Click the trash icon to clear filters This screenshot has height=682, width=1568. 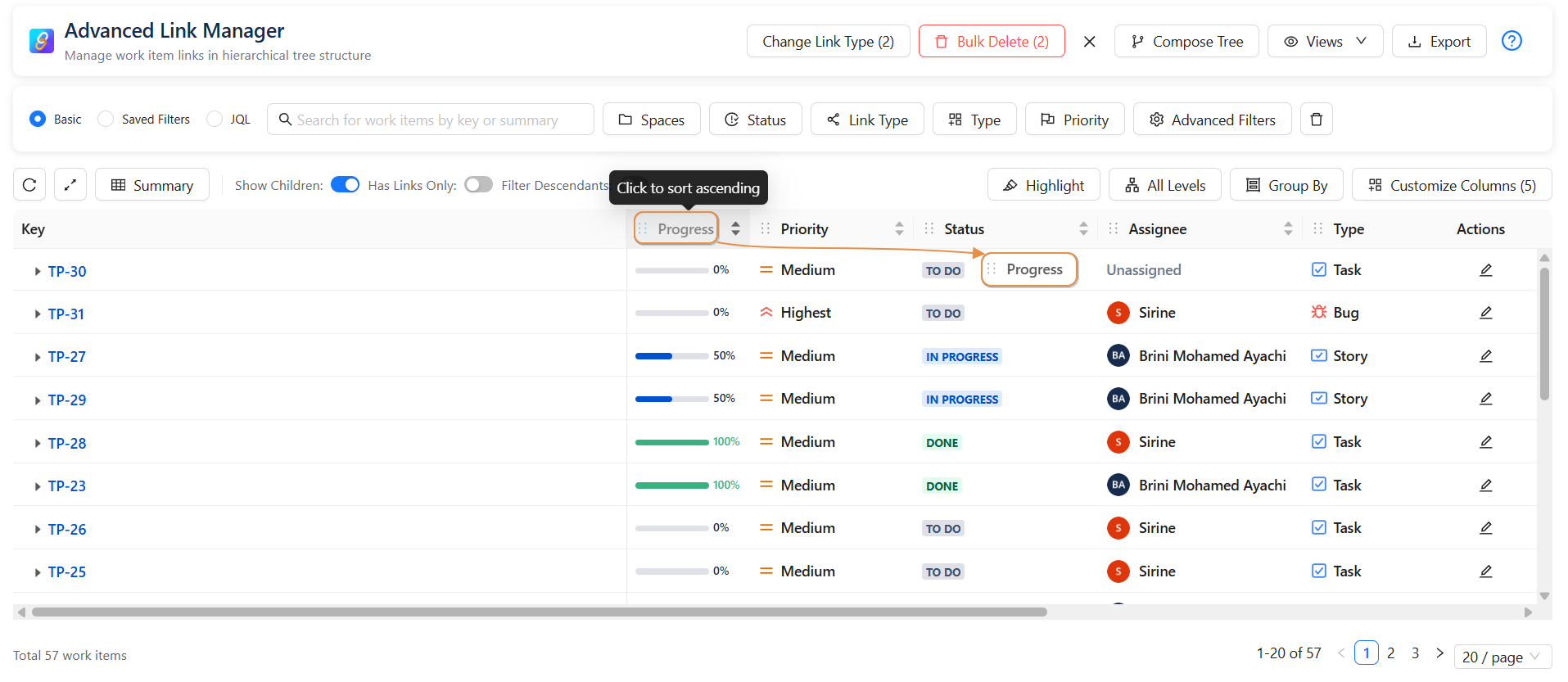point(1316,120)
